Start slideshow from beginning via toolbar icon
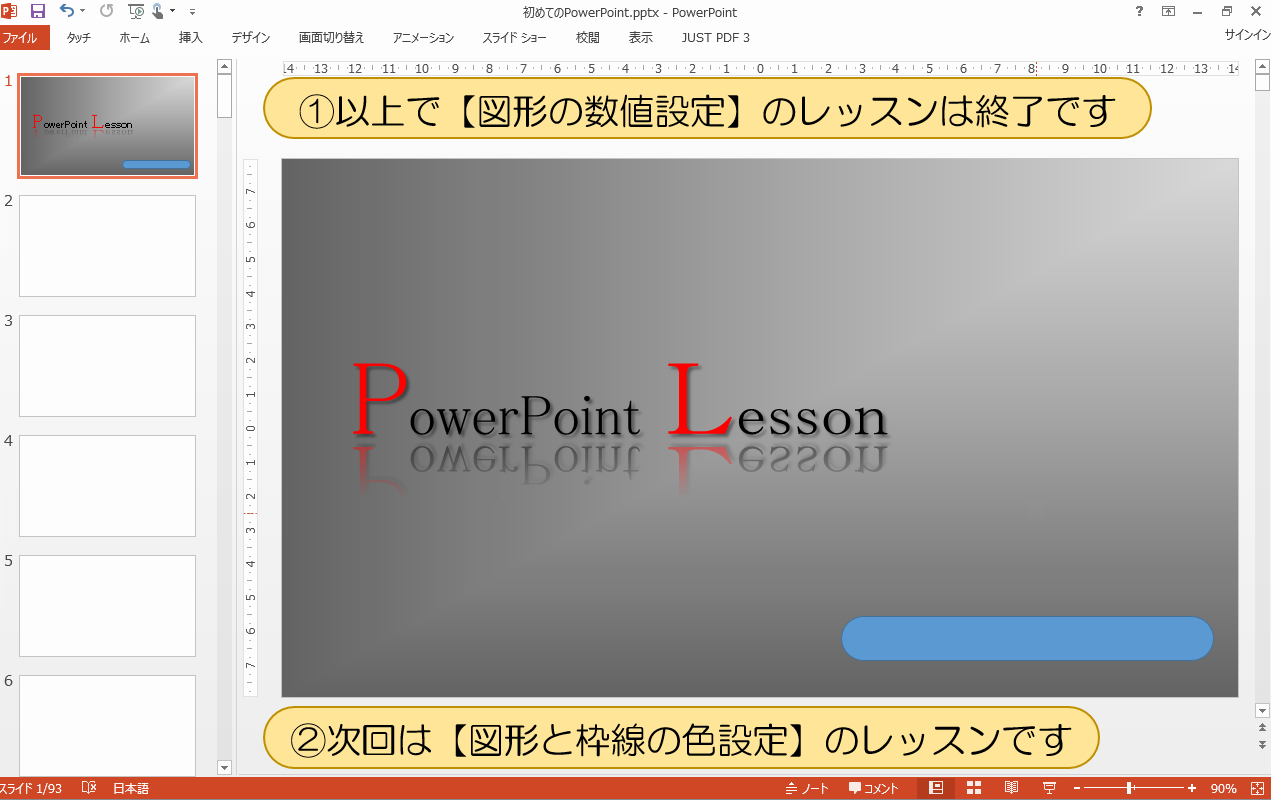The image size is (1280, 800). click(137, 11)
